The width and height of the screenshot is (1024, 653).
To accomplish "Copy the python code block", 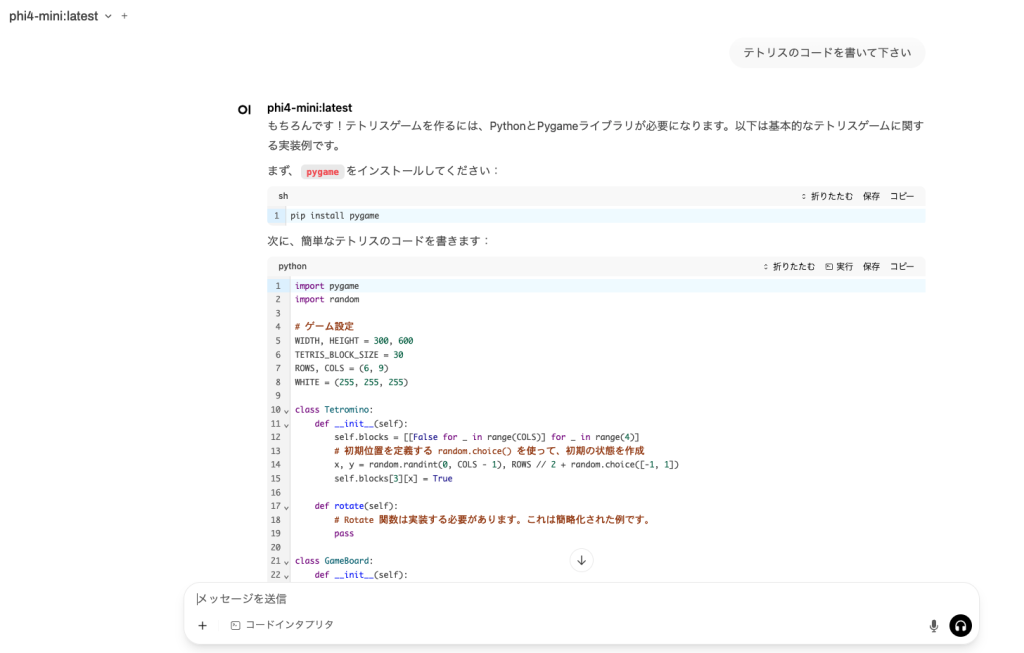I will tap(902, 266).
